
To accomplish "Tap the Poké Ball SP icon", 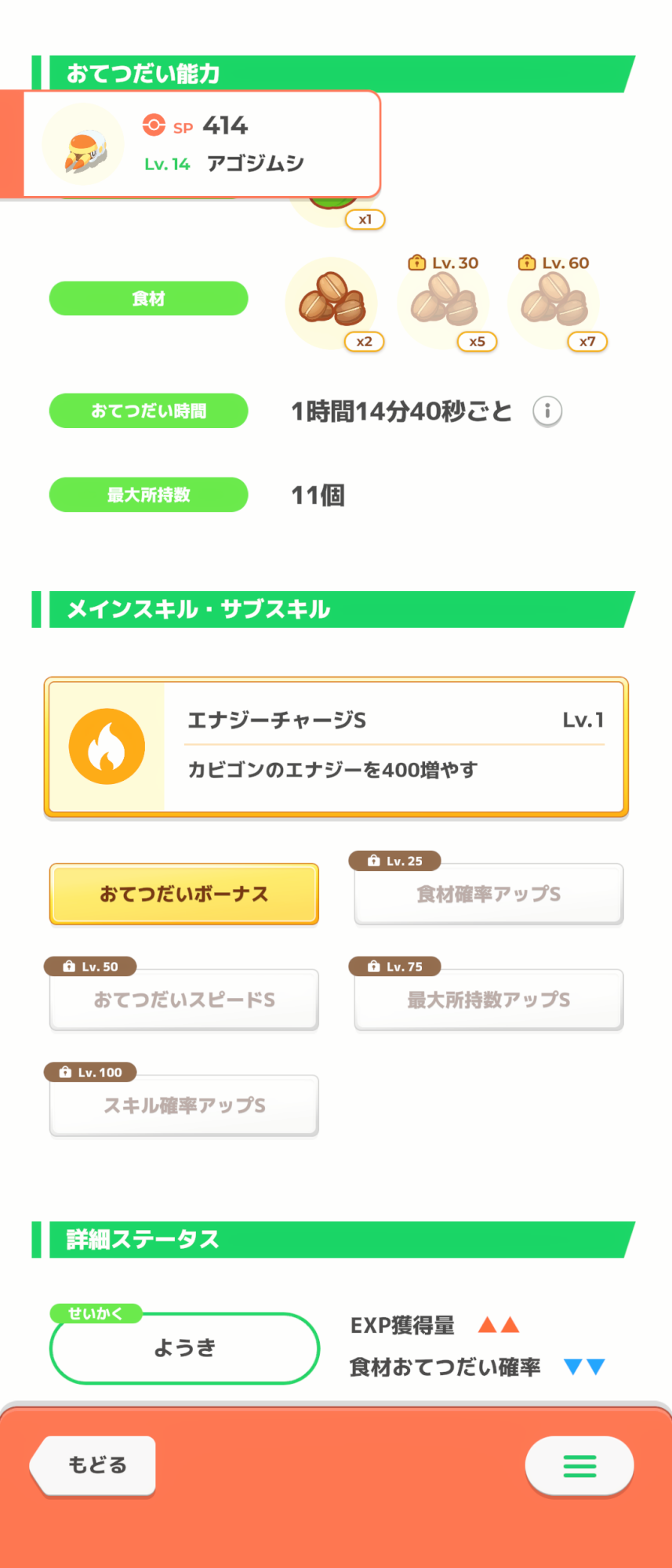I will [x=154, y=125].
